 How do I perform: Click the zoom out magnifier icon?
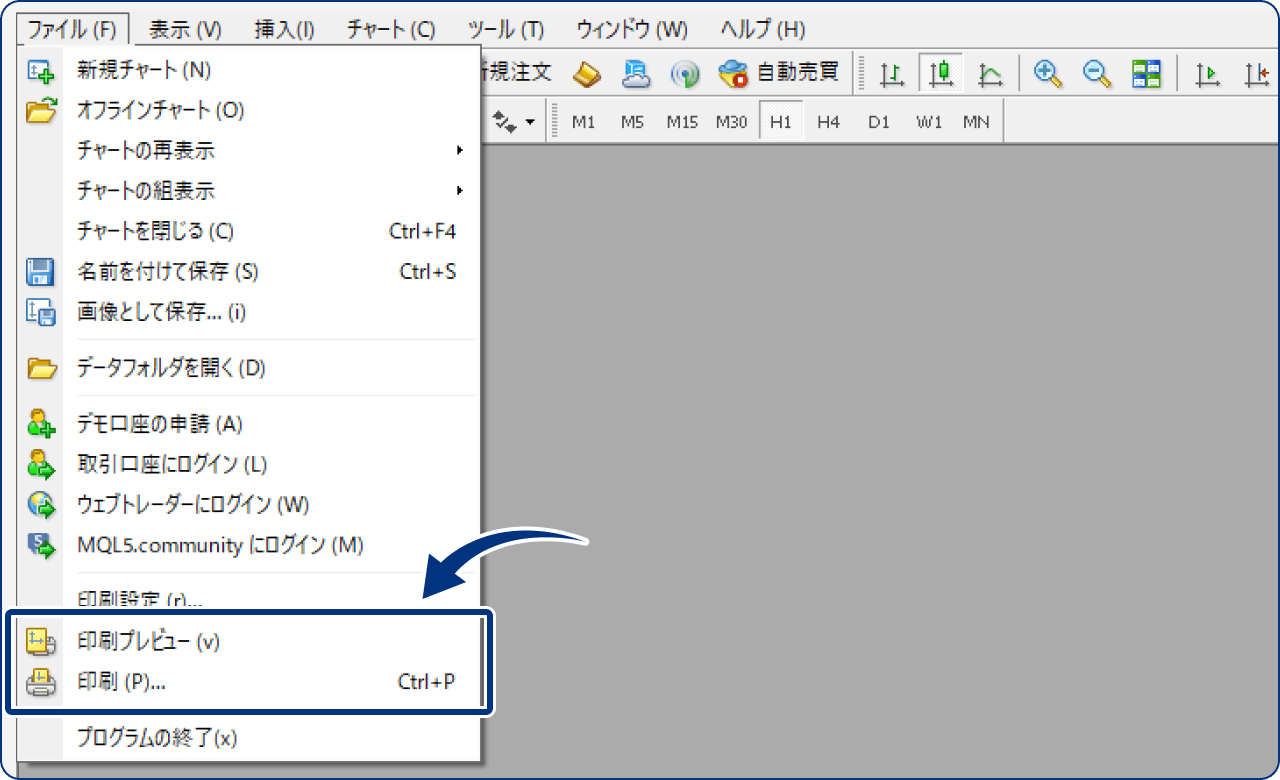coord(1097,73)
